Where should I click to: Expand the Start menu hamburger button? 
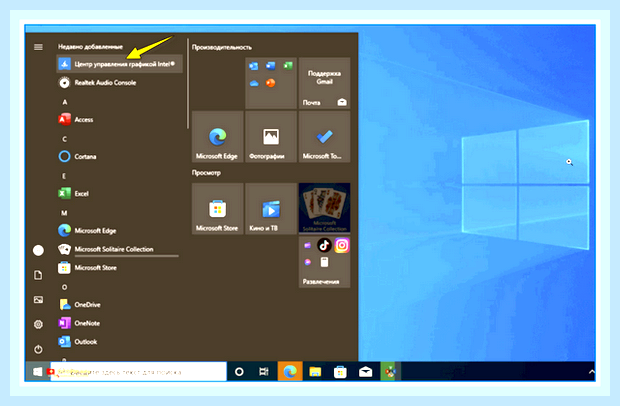click(x=38, y=47)
